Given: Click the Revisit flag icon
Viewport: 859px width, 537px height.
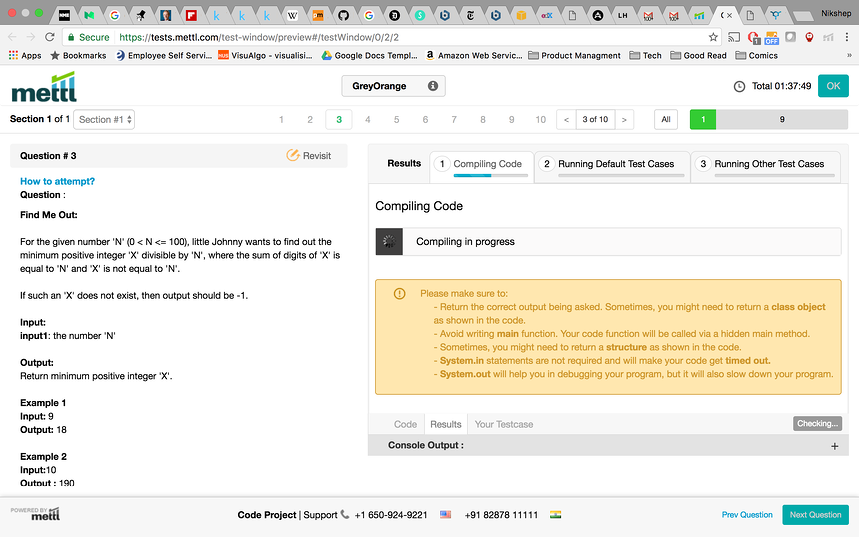Looking at the screenshot, I should click(293, 156).
